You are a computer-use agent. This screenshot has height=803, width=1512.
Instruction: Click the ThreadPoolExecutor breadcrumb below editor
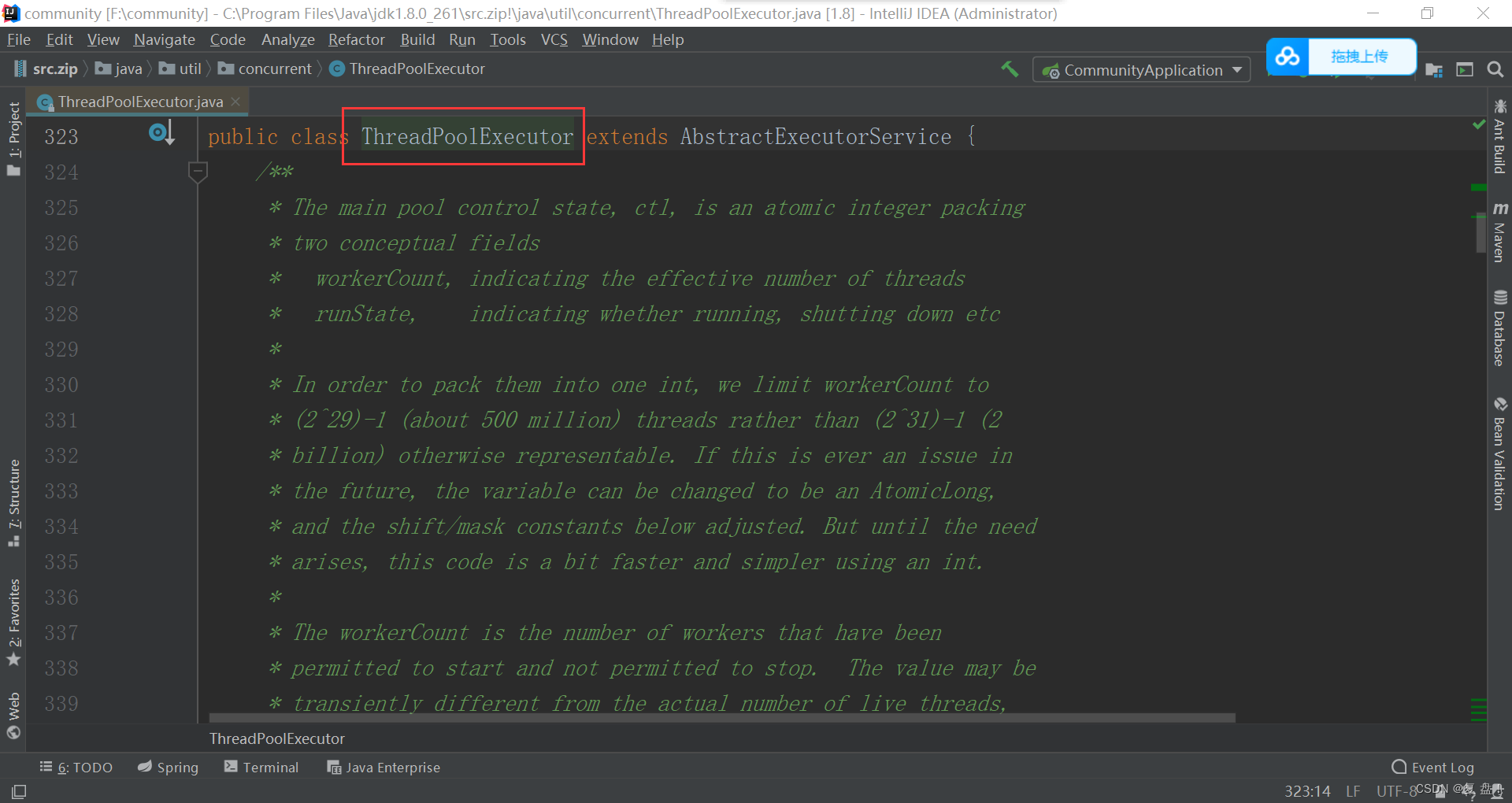click(277, 738)
